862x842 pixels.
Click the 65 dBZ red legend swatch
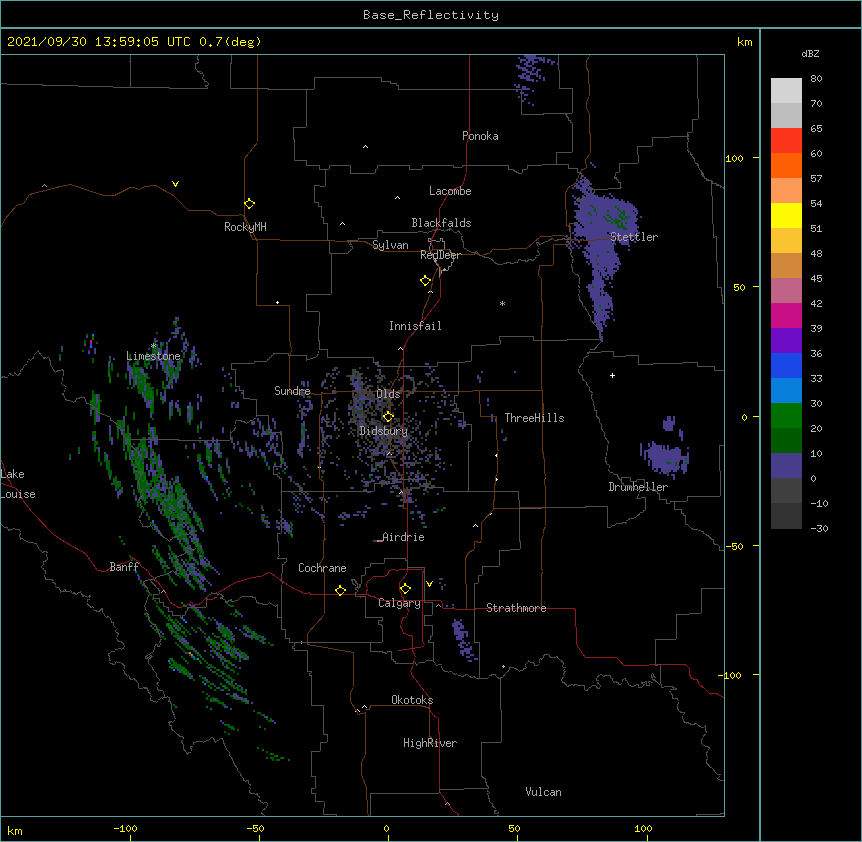click(786, 141)
